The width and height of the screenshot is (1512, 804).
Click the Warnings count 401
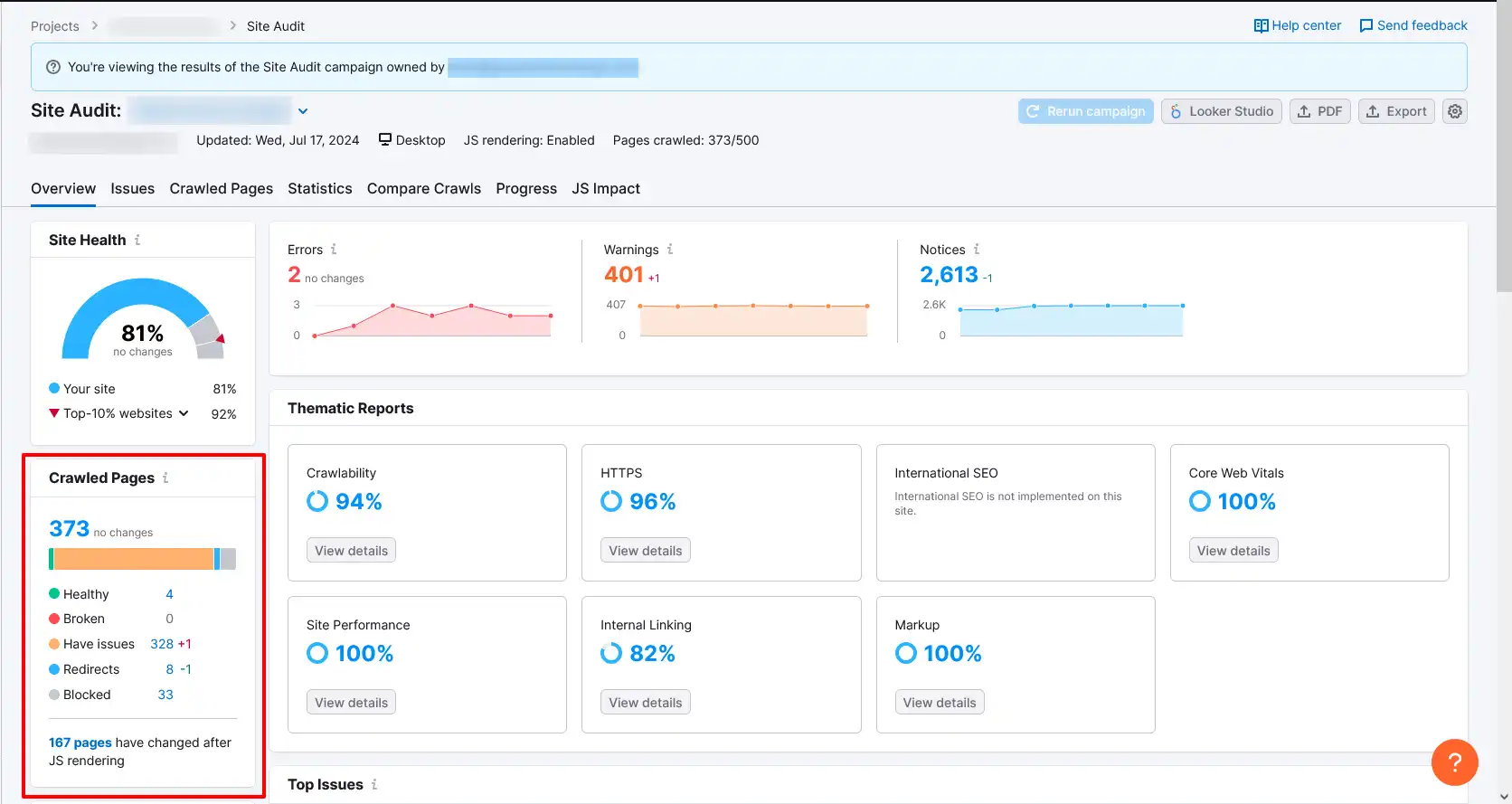tap(624, 274)
